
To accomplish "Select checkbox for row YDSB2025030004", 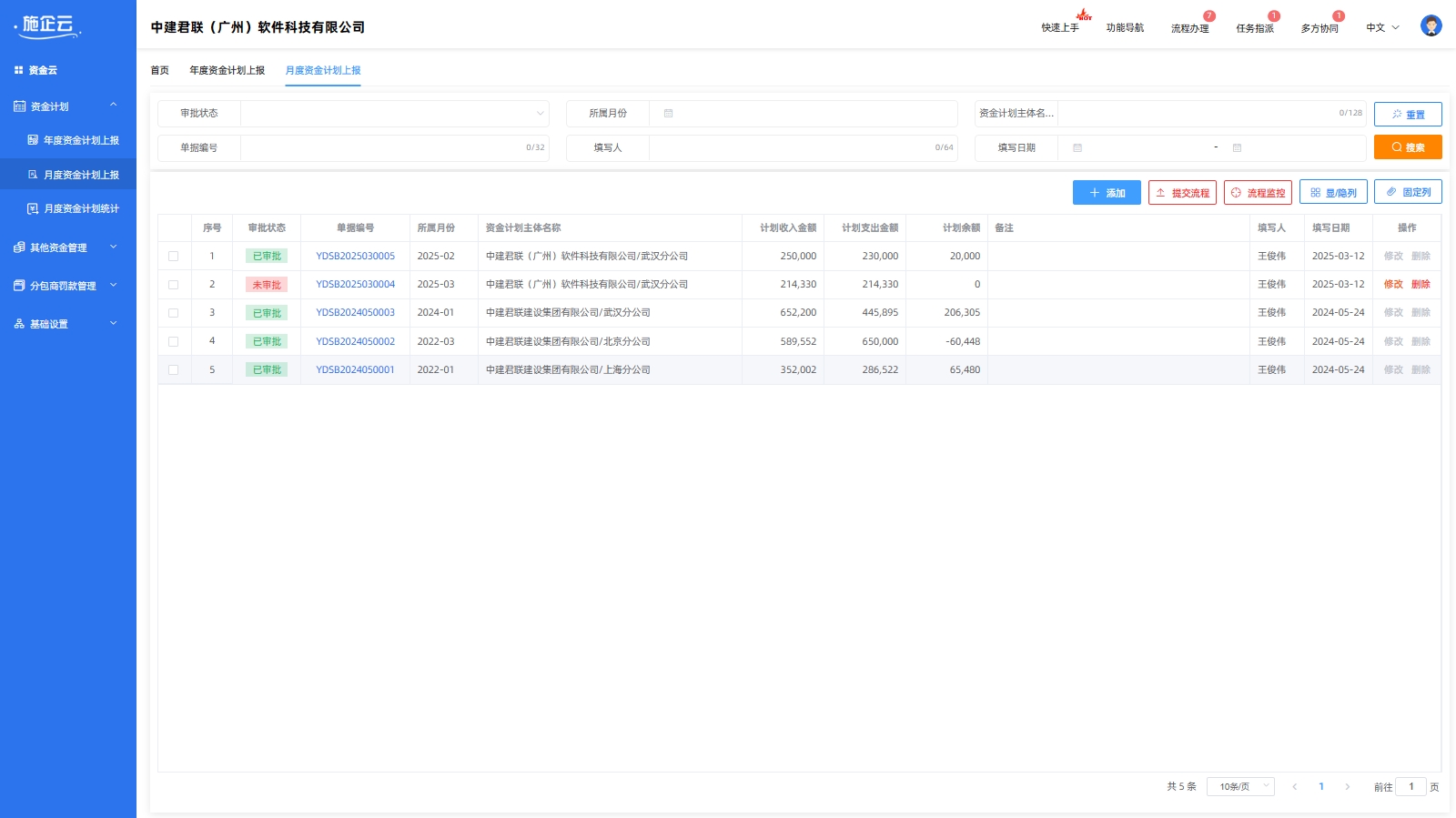I will 173,285.
